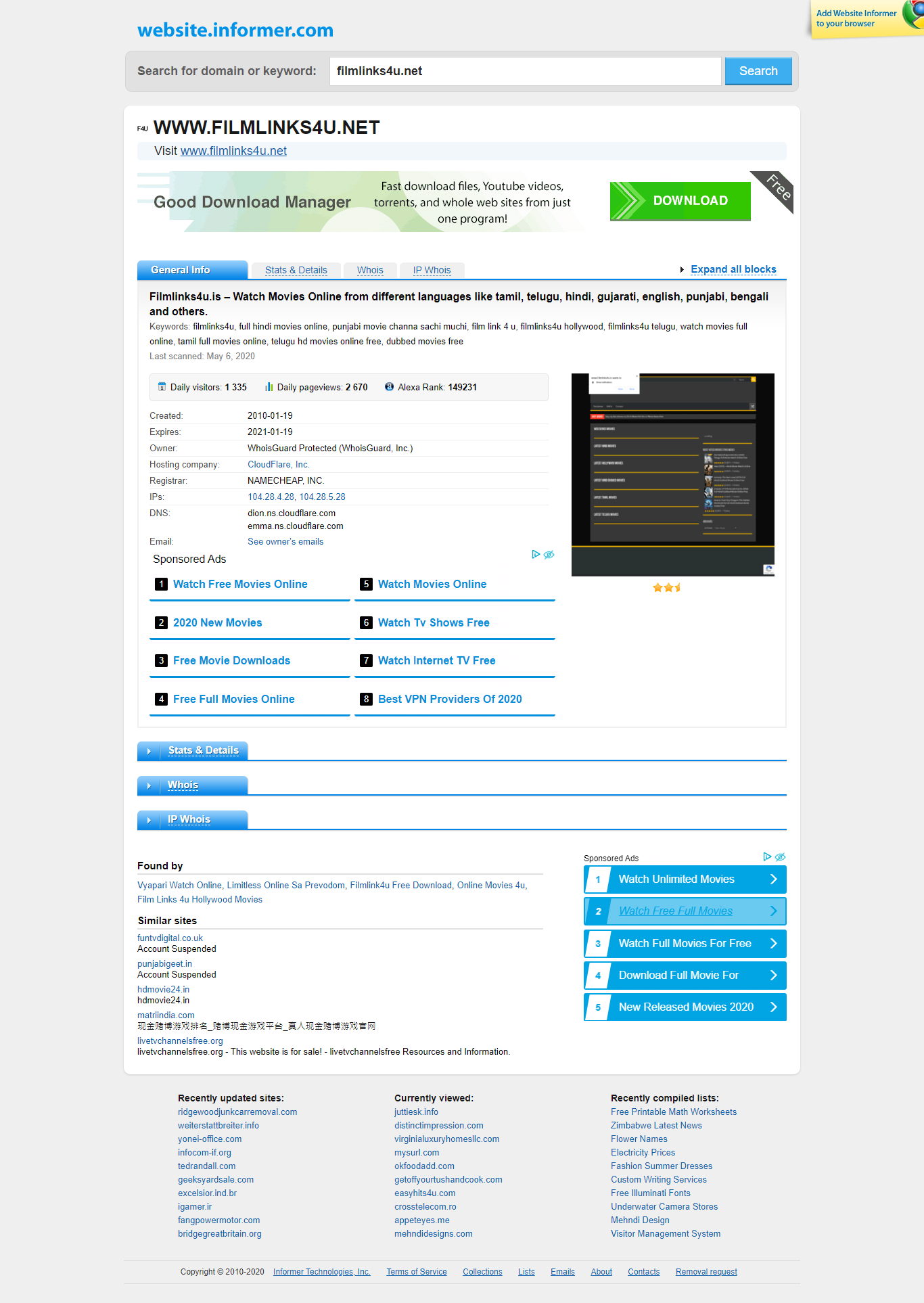Open Watch Tv Shows Free ad
Screen dimensions: 924x1303
434,622
